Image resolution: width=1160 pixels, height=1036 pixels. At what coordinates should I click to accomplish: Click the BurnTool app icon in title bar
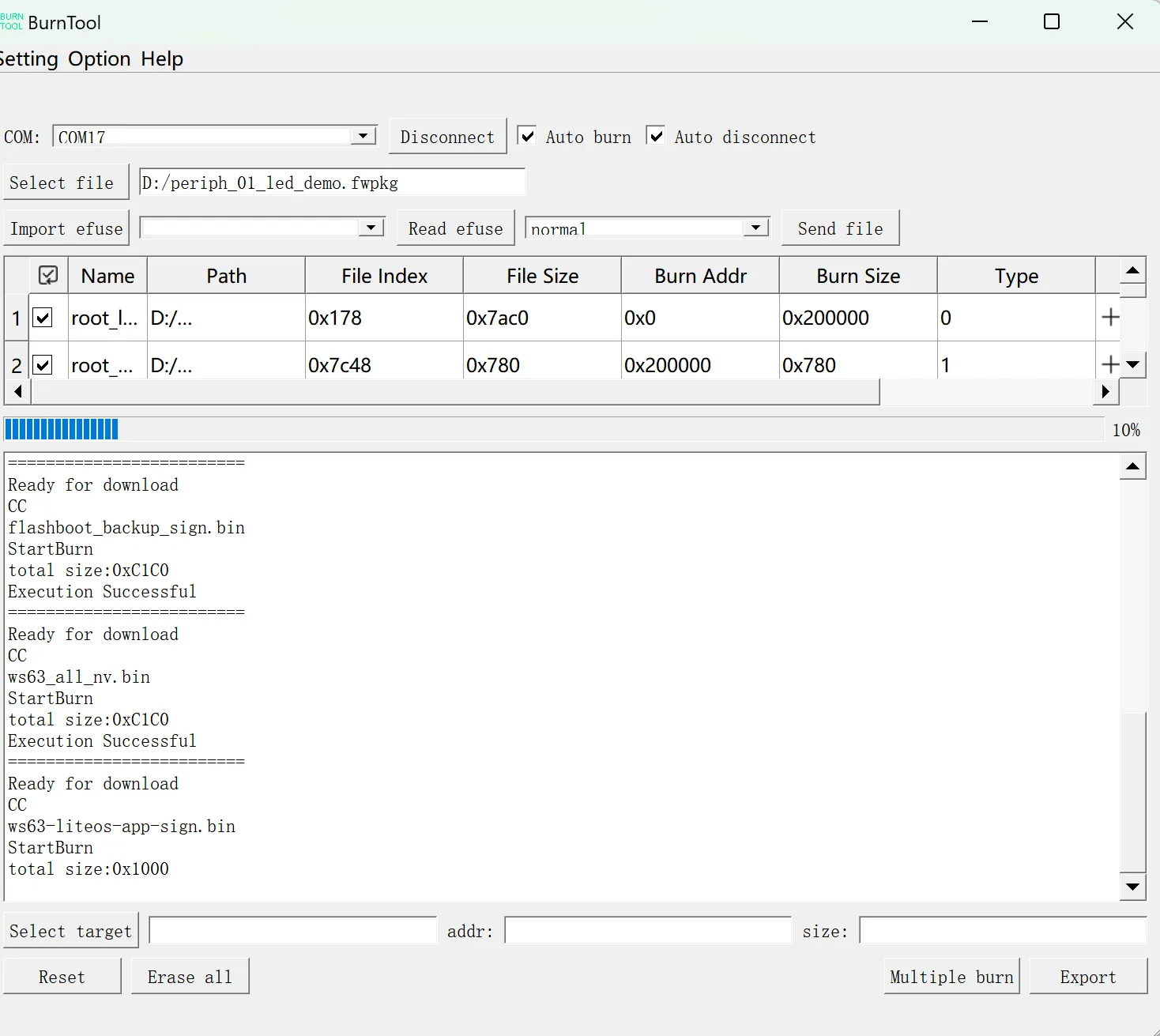(11, 22)
